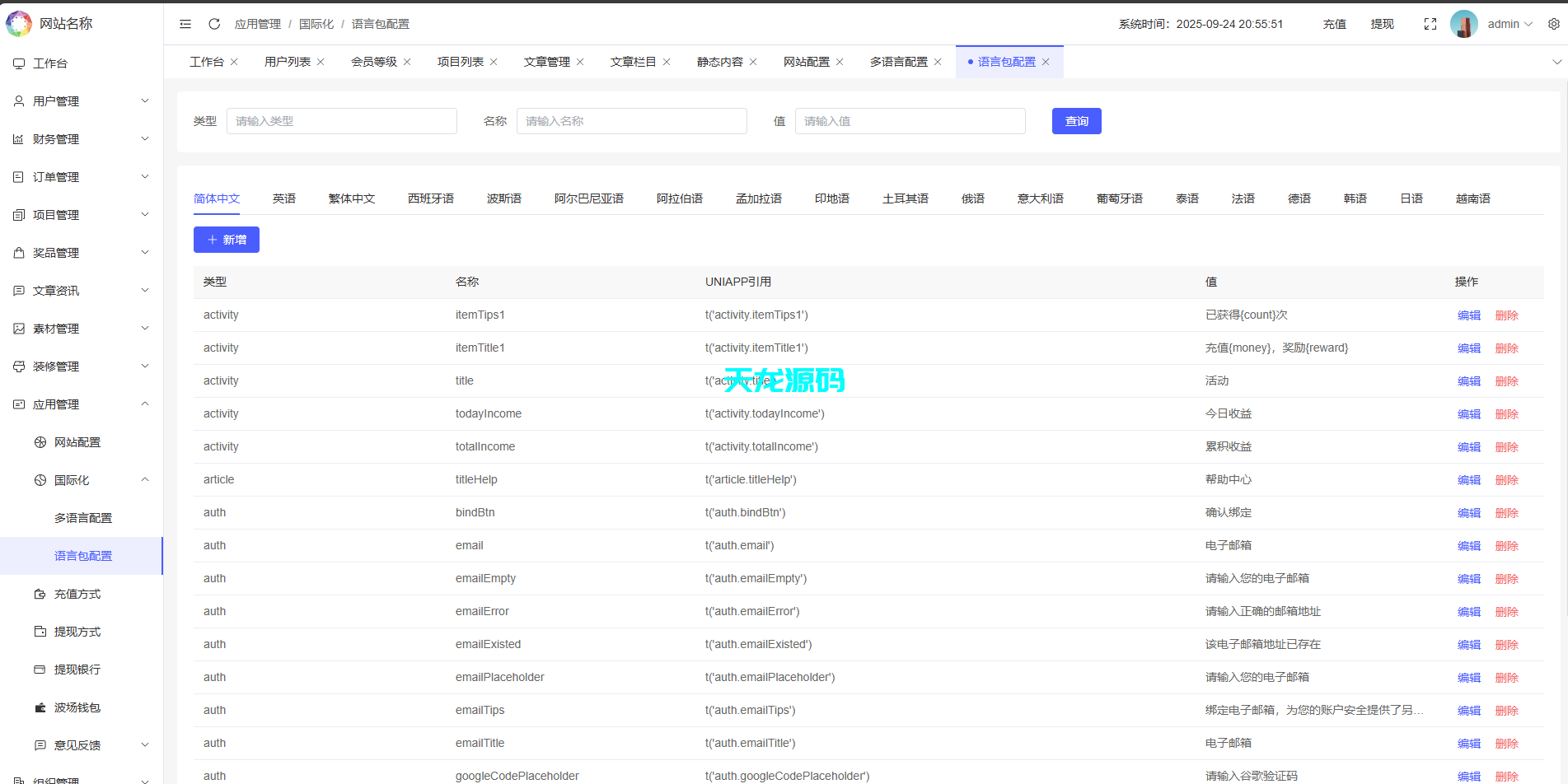Screen dimensions: 1568x784
Task: Toggle the sidebar collapse hamburger icon
Action: pyautogui.click(x=185, y=24)
